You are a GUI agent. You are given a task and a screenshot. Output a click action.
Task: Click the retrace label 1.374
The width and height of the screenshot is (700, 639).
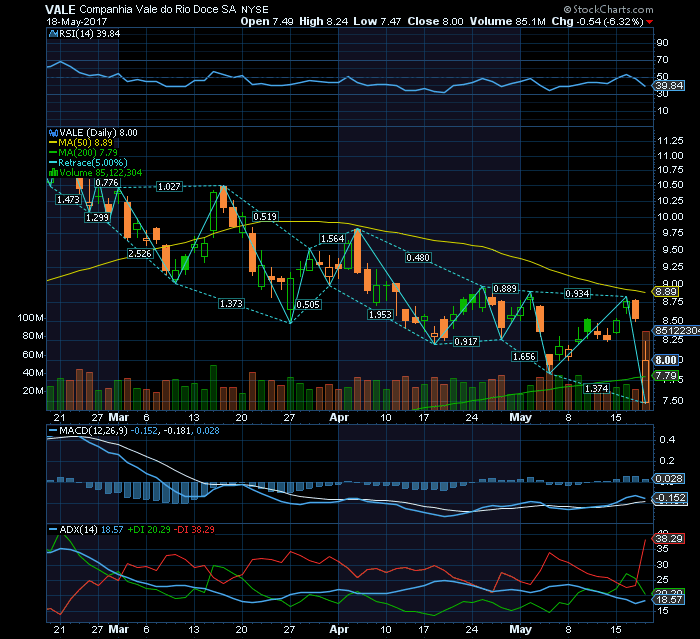coord(596,388)
